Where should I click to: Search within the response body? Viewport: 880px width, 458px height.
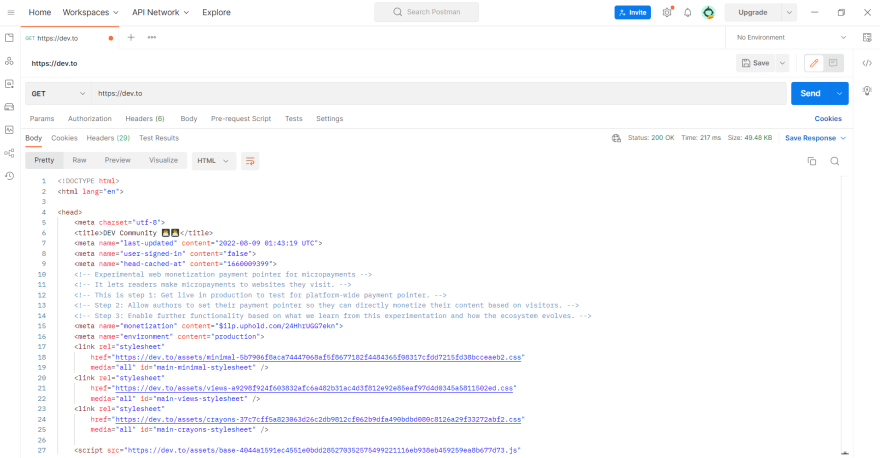coord(835,161)
